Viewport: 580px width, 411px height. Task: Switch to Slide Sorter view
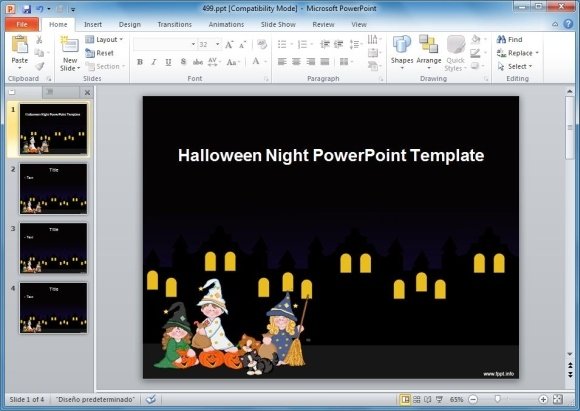[417, 399]
